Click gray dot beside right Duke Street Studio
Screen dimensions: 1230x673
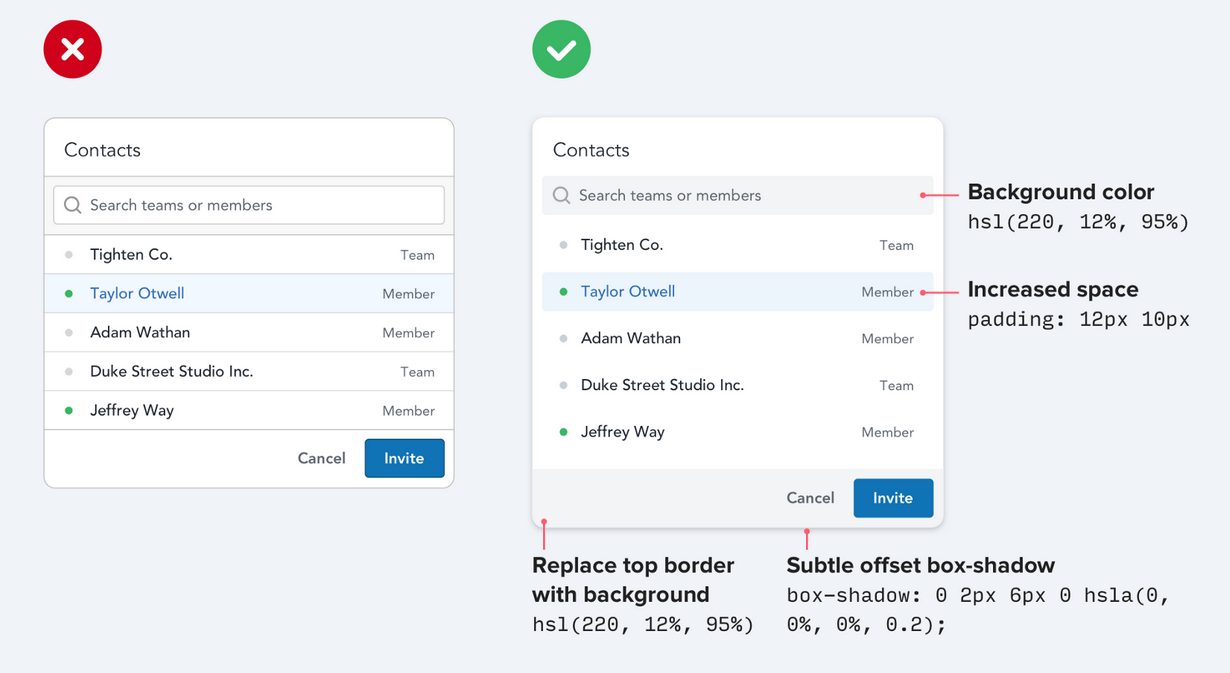(x=563, y=385)
